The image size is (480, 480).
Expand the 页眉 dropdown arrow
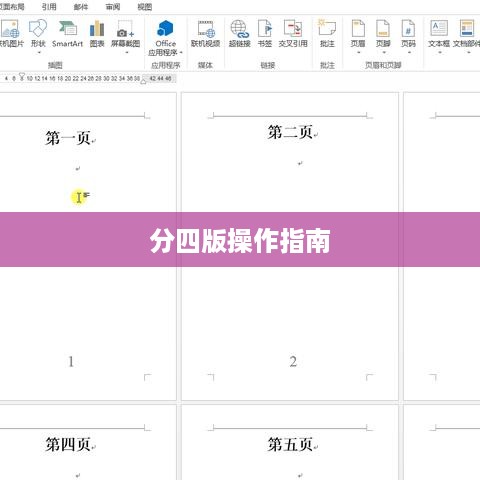tap(359, 53)
